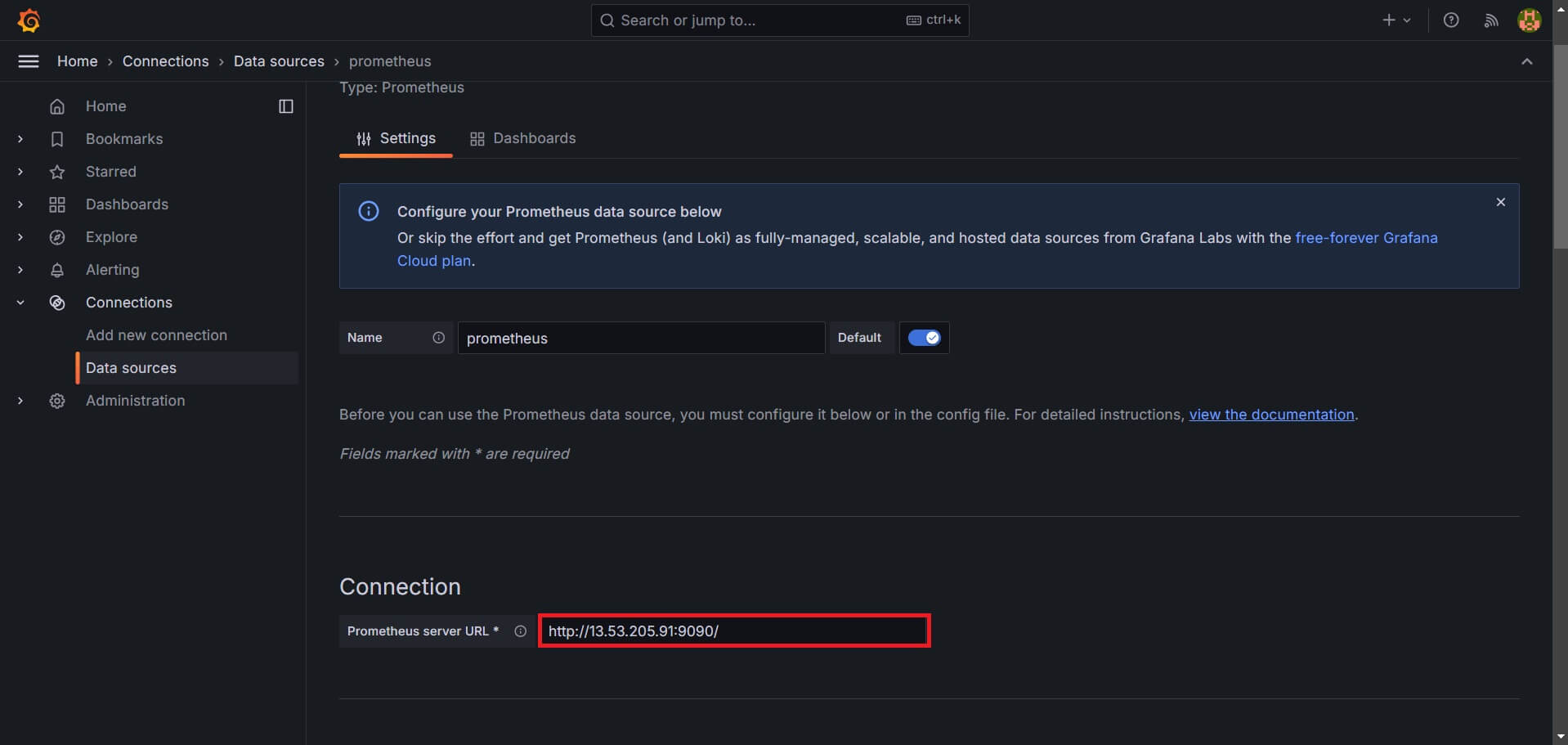Image resolution: width=1568 pixels, height=745 pixels.
Task: Expand the Bookmarks sidebar section
Action: [20, 139]
